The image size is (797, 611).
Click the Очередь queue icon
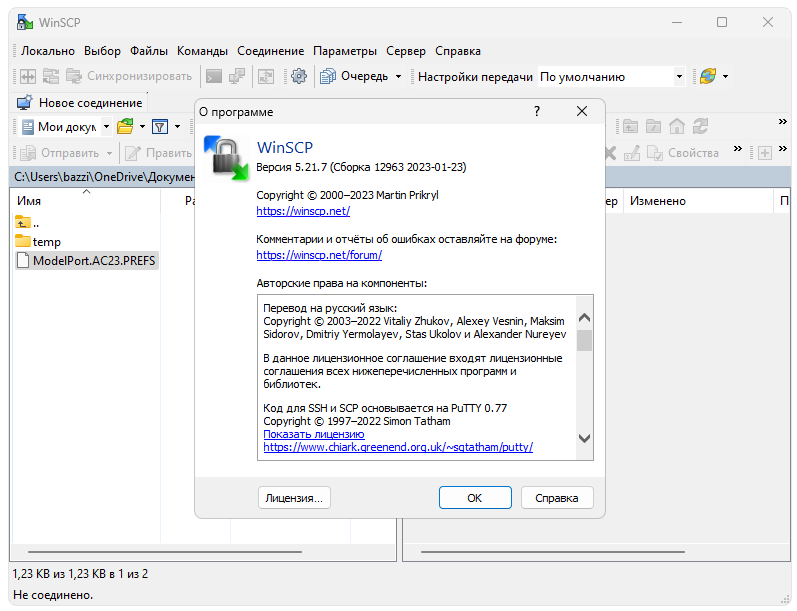327,77
